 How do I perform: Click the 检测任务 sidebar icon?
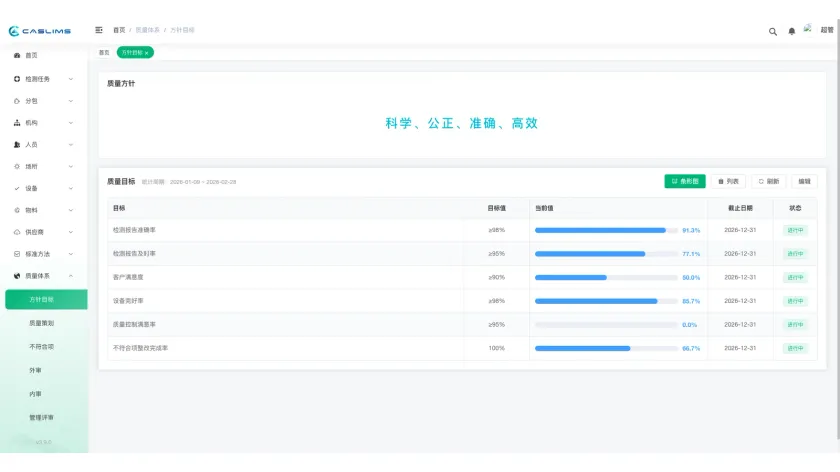point(17,79)
